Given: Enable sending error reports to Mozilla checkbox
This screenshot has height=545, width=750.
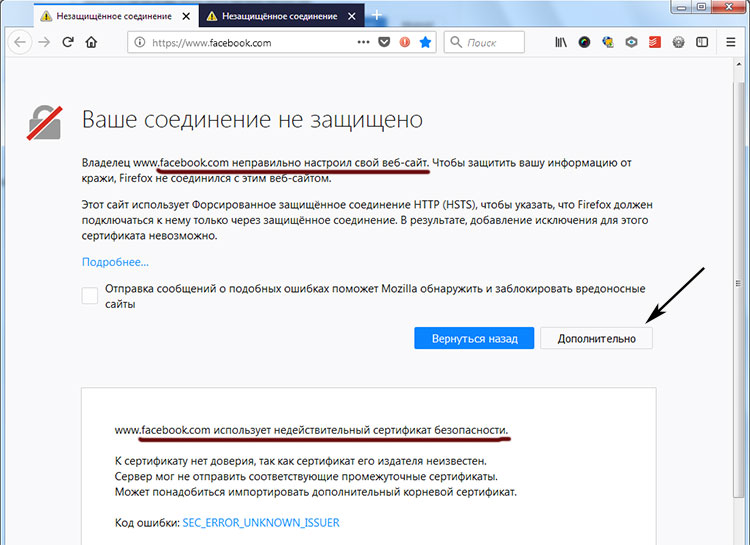Looking at the screenshot, I should pos(89,296).
